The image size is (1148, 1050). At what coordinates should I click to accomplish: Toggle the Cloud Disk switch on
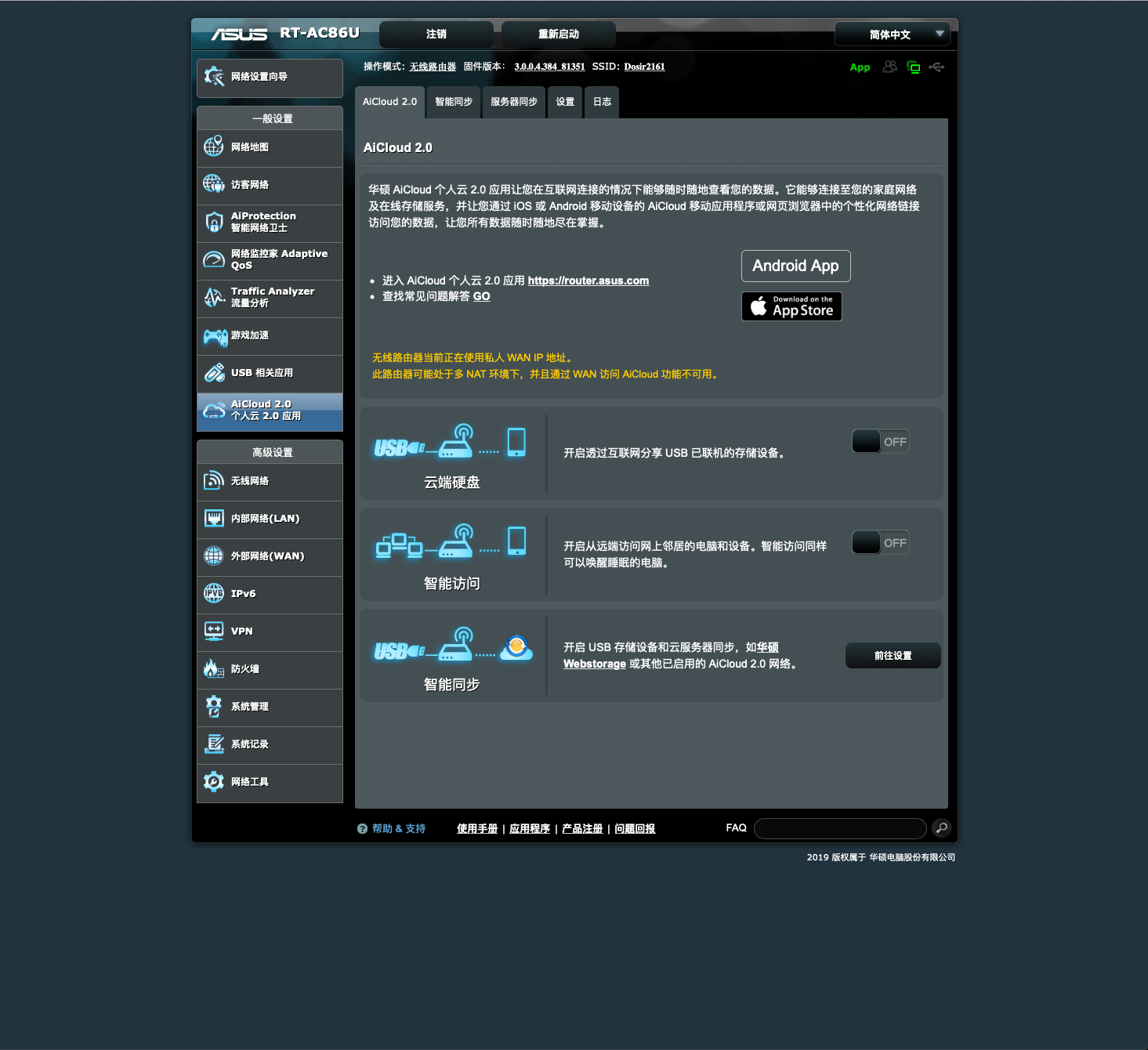point(880,442)
